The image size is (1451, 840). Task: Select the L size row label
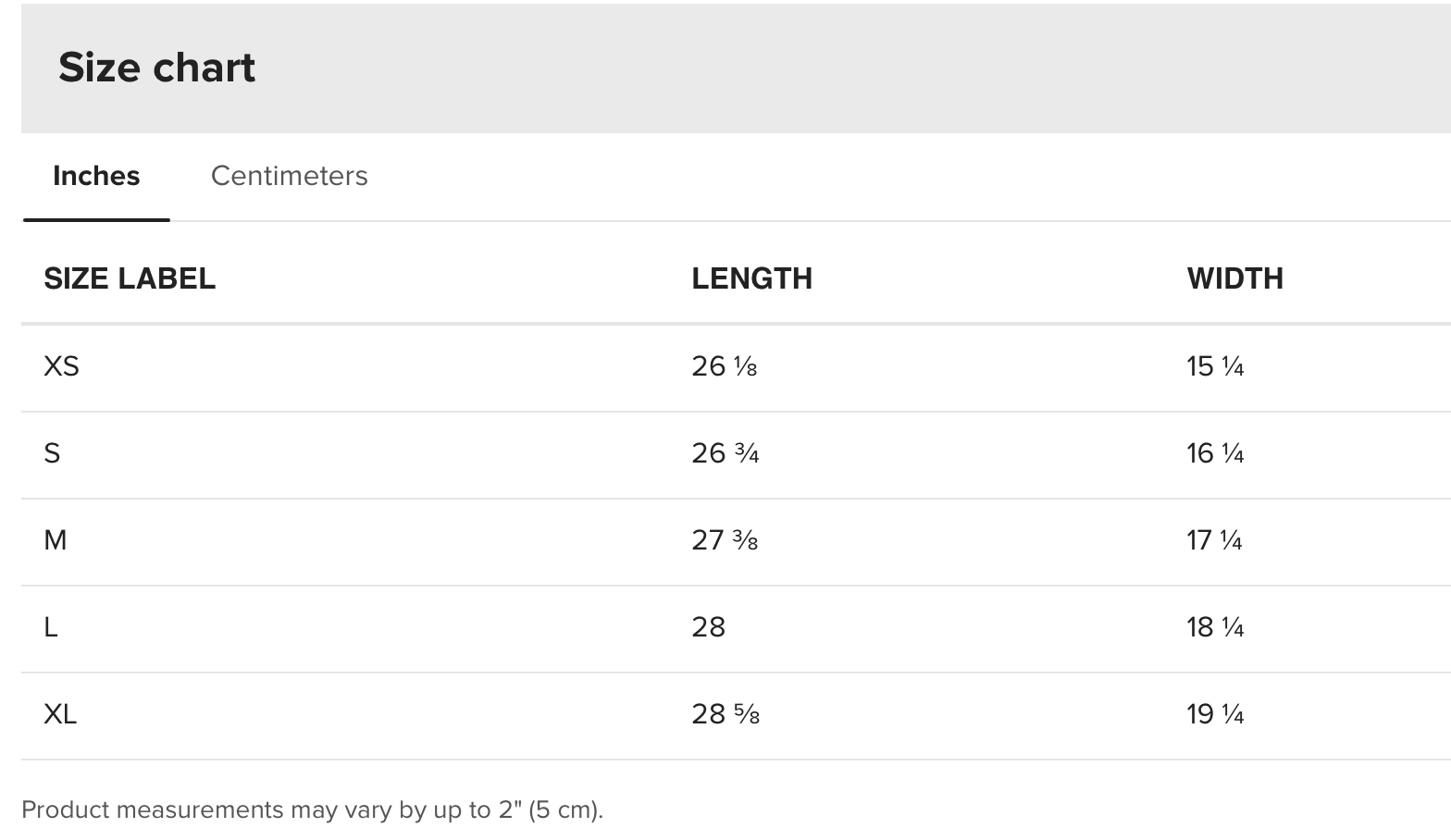(x=51, y=627)
